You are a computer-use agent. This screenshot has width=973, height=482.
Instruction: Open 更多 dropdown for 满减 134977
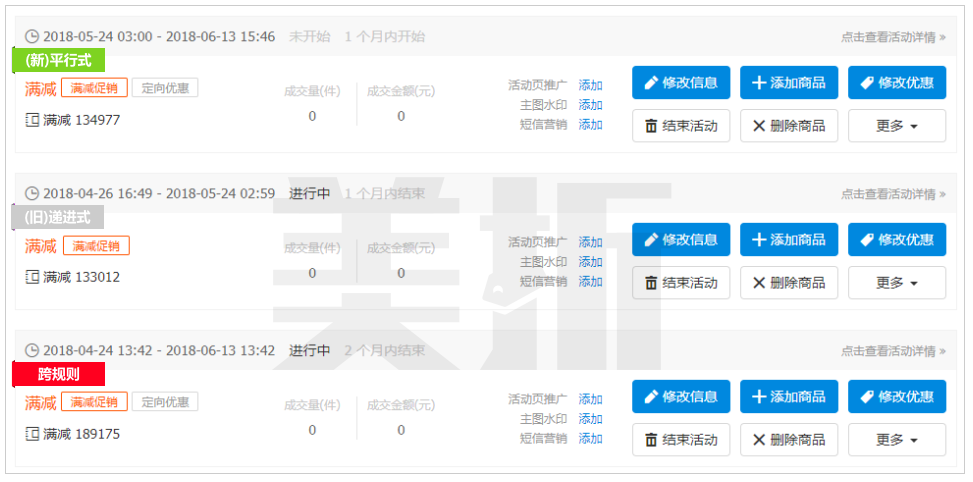[897, 126]
